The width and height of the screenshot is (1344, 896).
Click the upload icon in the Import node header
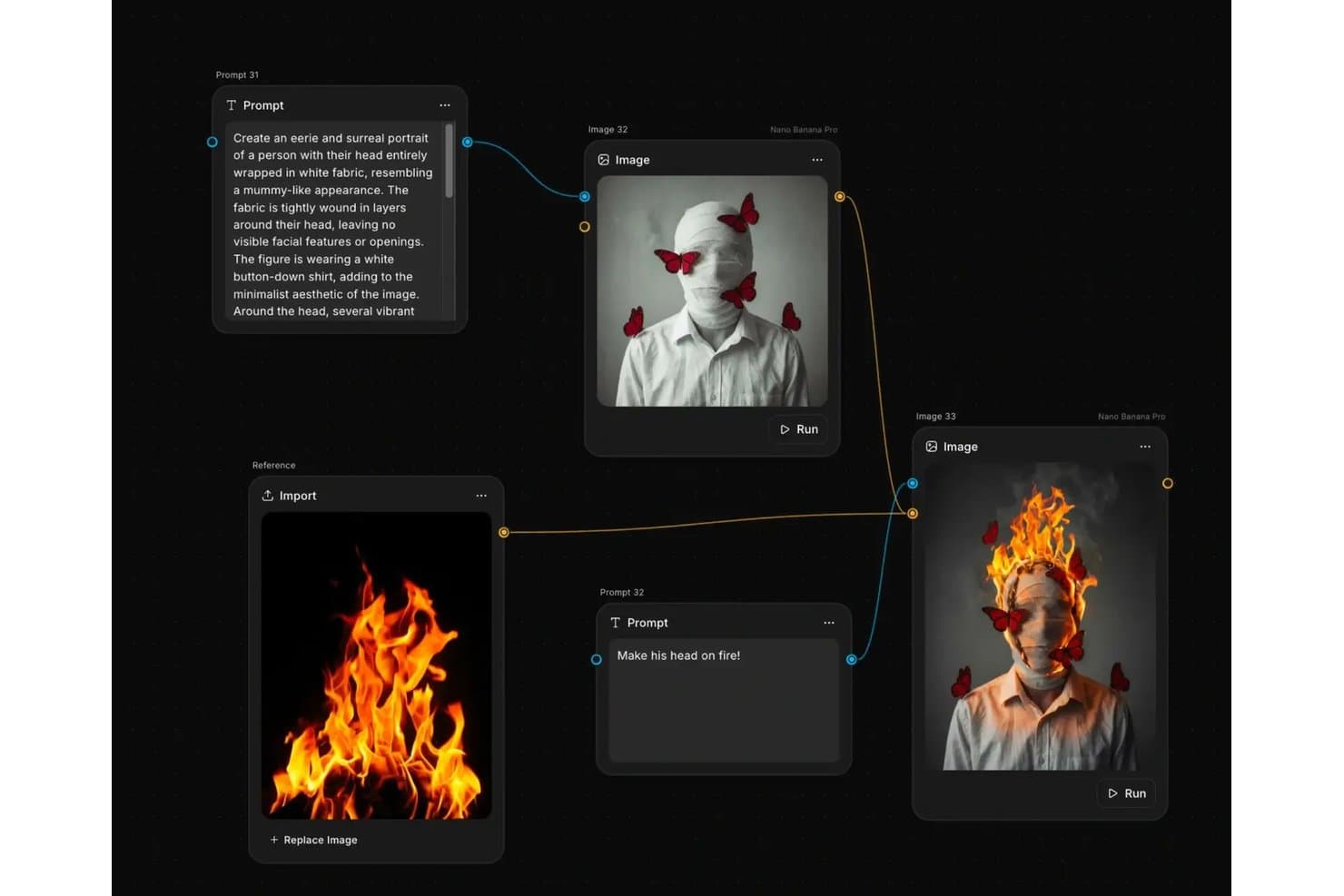coord(268,496)
